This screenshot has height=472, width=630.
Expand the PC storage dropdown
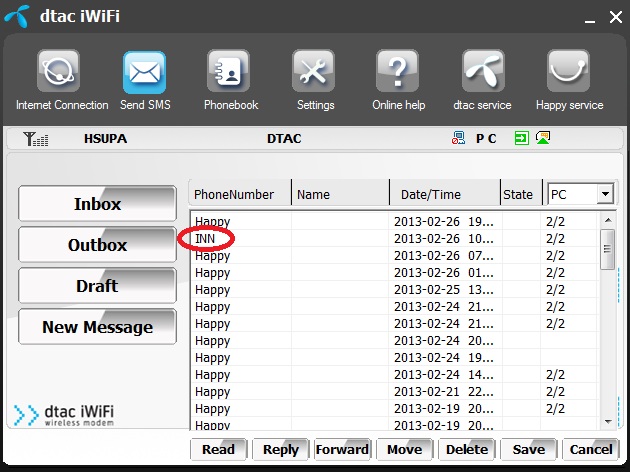(x=605, y=194)
